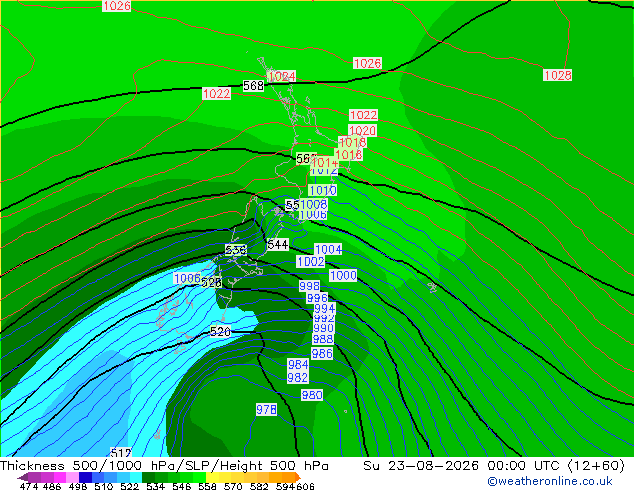Image resolution: width=634 pixels, height=490 pixels.
Task: Click the light pink swatch in the thickness legend
Action: [x=72, y=477]
